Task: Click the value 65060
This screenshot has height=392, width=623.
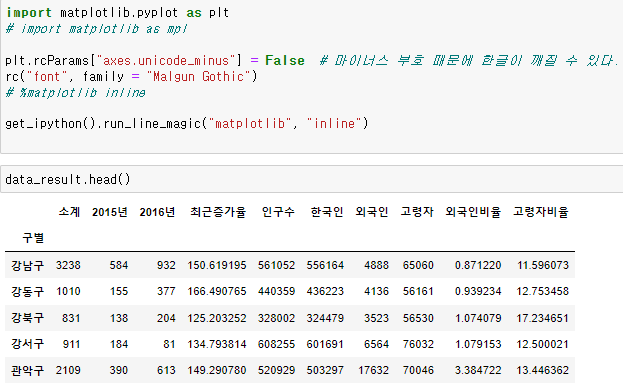Action: click(x=418, y=265)
